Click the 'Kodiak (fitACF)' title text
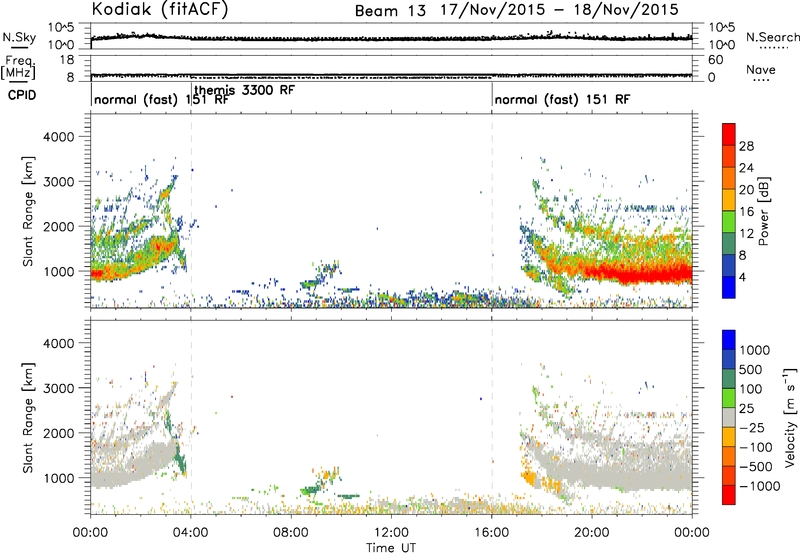Screen dimensions: 800x554 click(160, 10)
